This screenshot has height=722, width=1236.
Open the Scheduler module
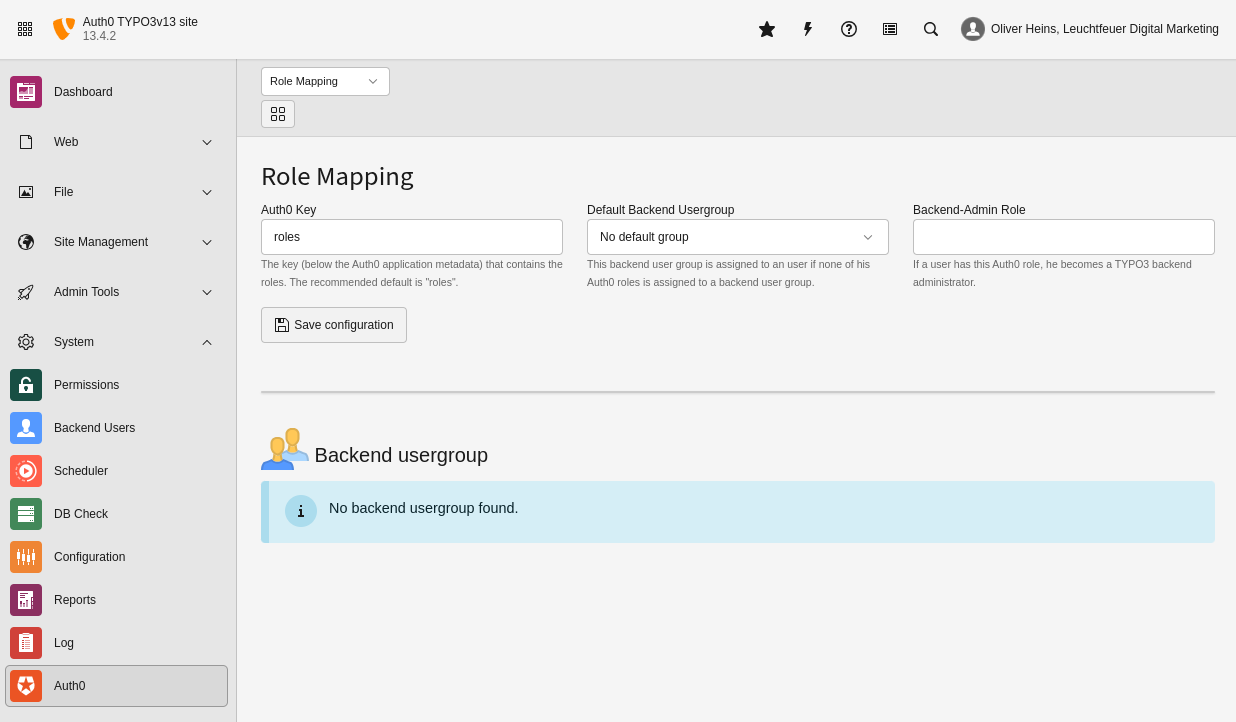click(x=116, y=471)
